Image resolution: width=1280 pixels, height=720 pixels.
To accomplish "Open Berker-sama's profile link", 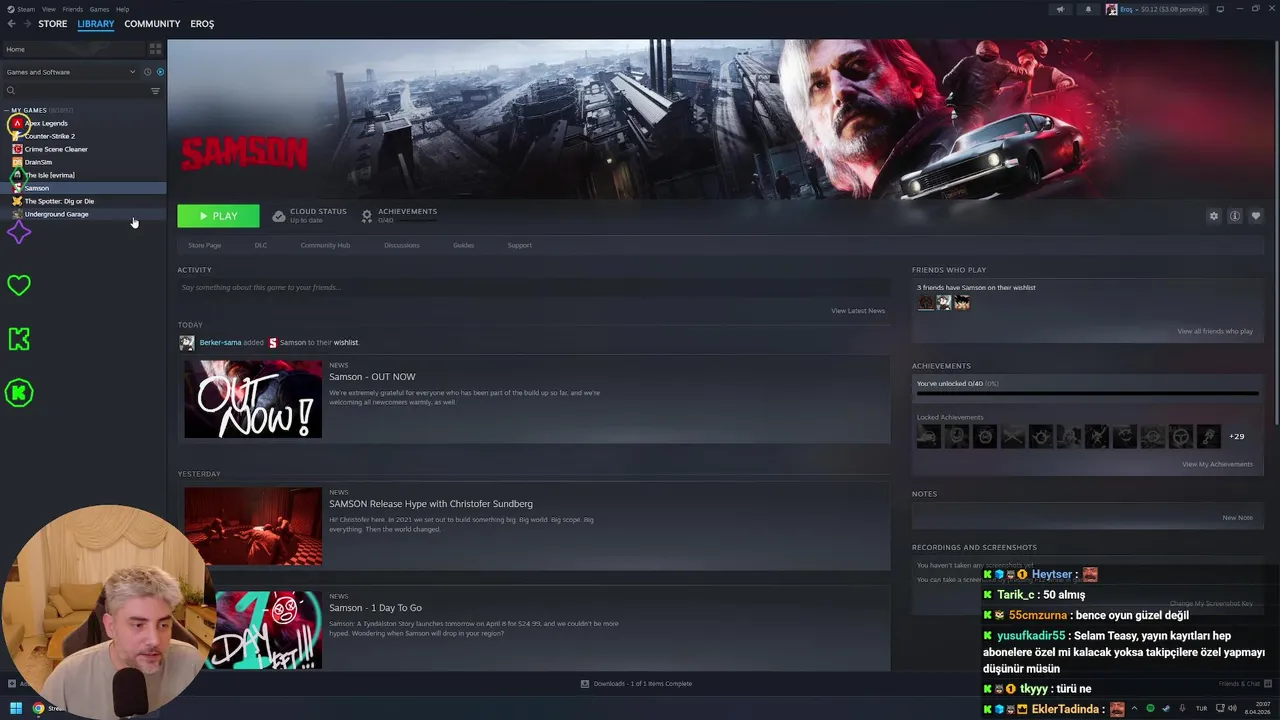I will (220, 342).
